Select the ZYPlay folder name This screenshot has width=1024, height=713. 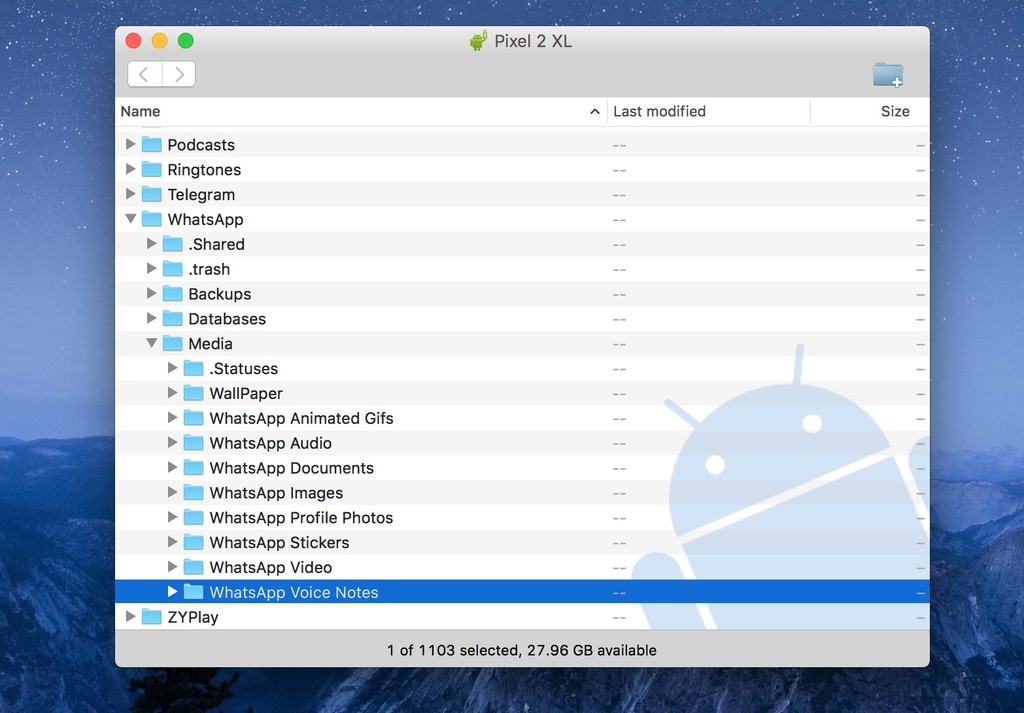click(193, 617)
